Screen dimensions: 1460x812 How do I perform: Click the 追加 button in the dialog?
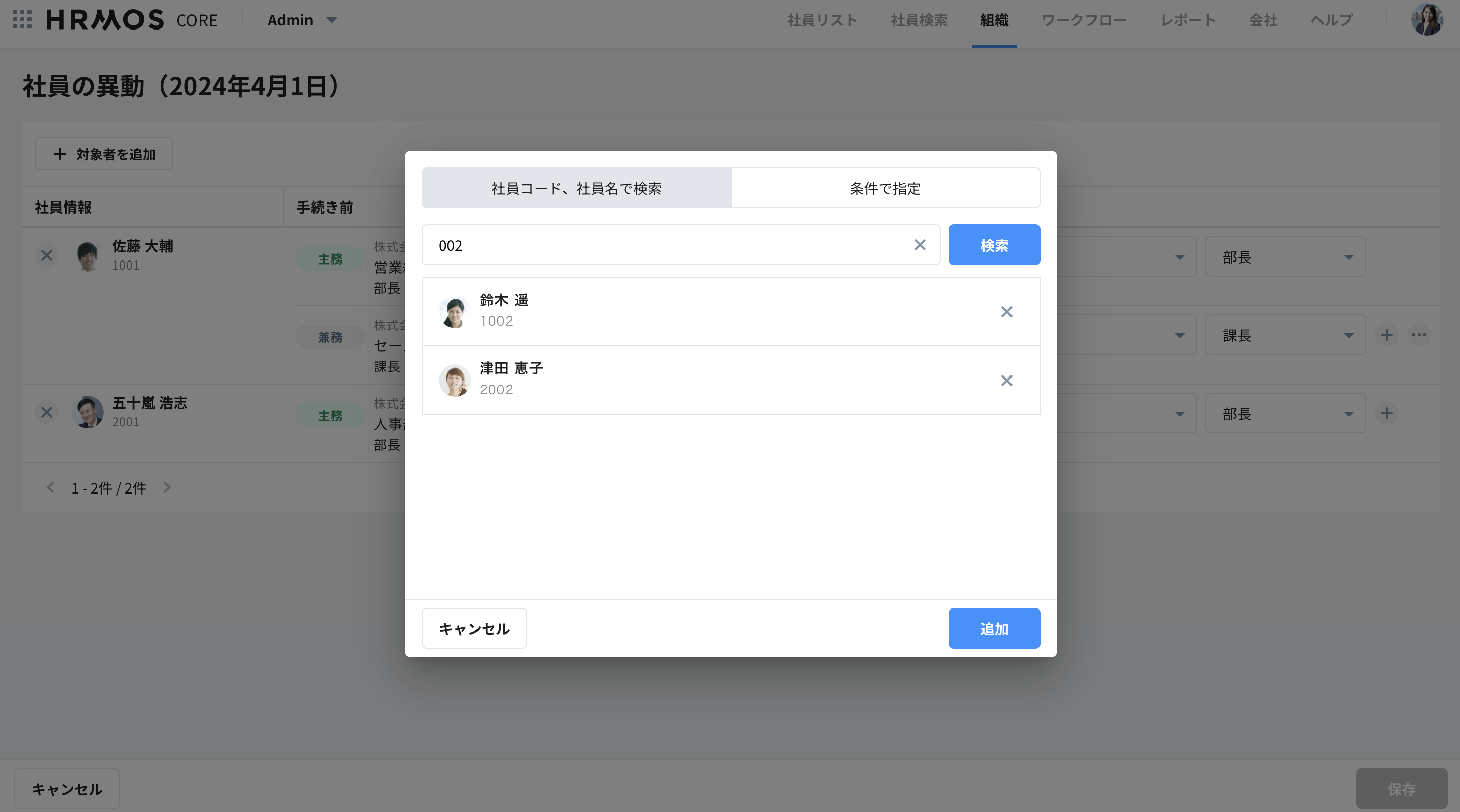994,628
